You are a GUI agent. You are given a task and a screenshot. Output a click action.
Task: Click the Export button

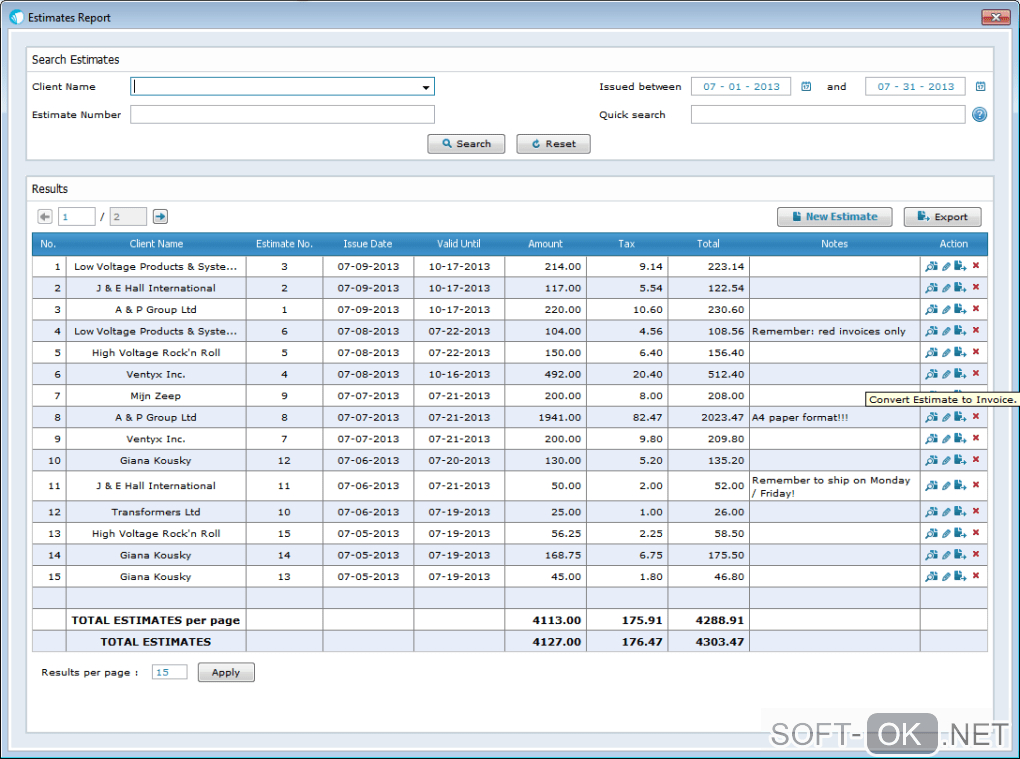(942, 217)
